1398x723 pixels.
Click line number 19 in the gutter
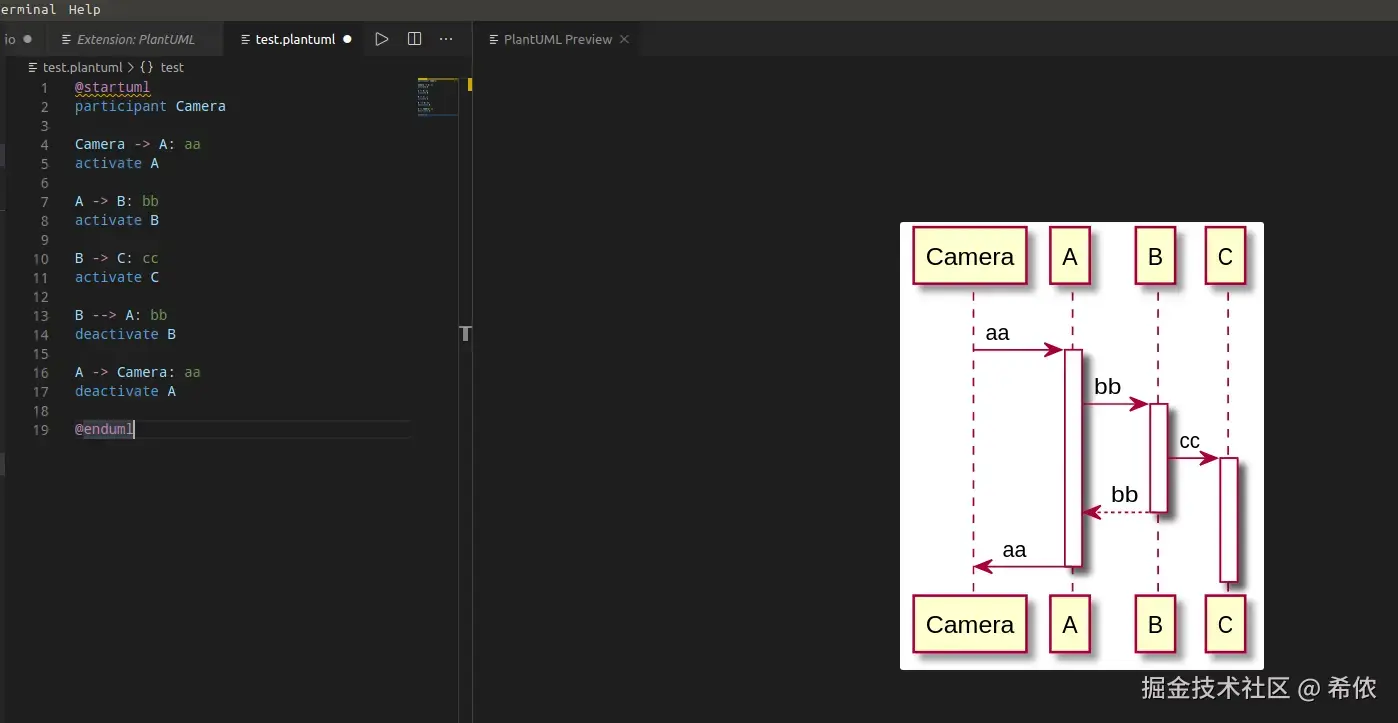coord(40,430)
